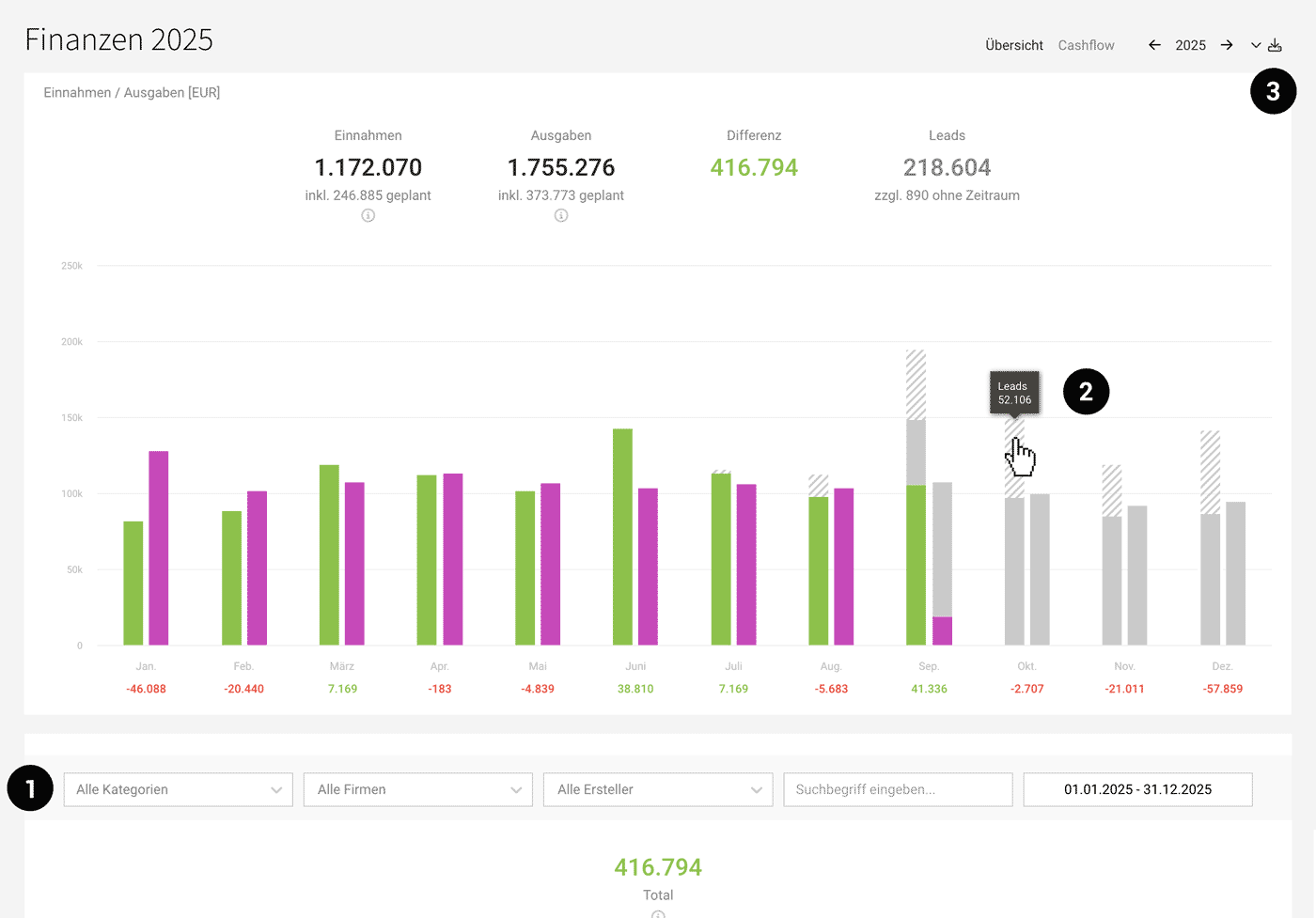
Task: Open the small chevron next to download
Action: 1256,45
